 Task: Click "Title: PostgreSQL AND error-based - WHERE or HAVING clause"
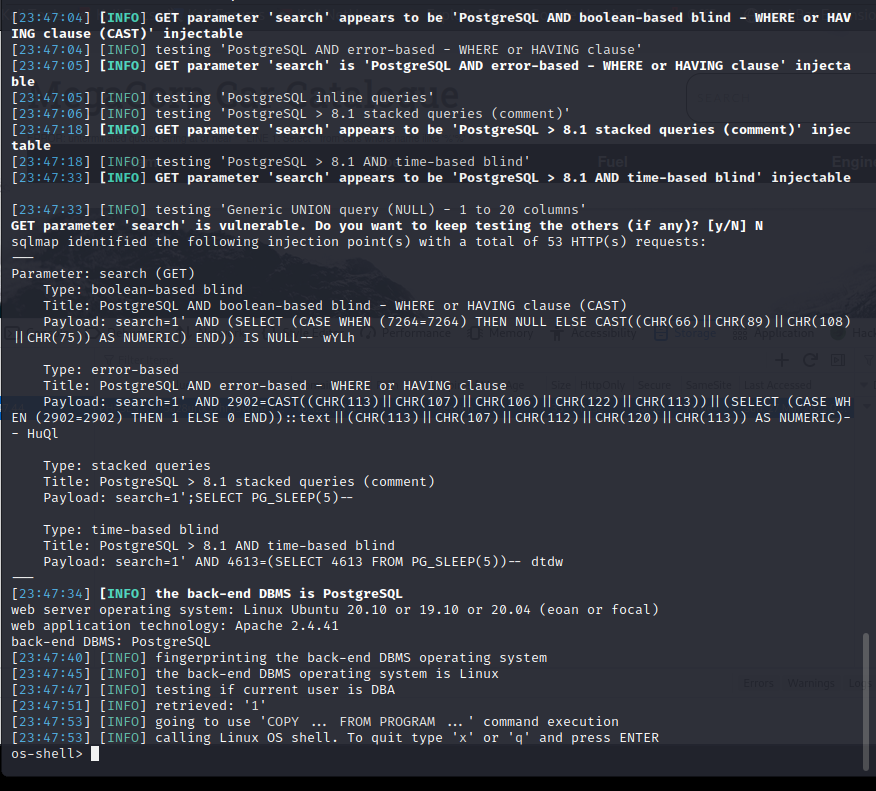(275, 386)
